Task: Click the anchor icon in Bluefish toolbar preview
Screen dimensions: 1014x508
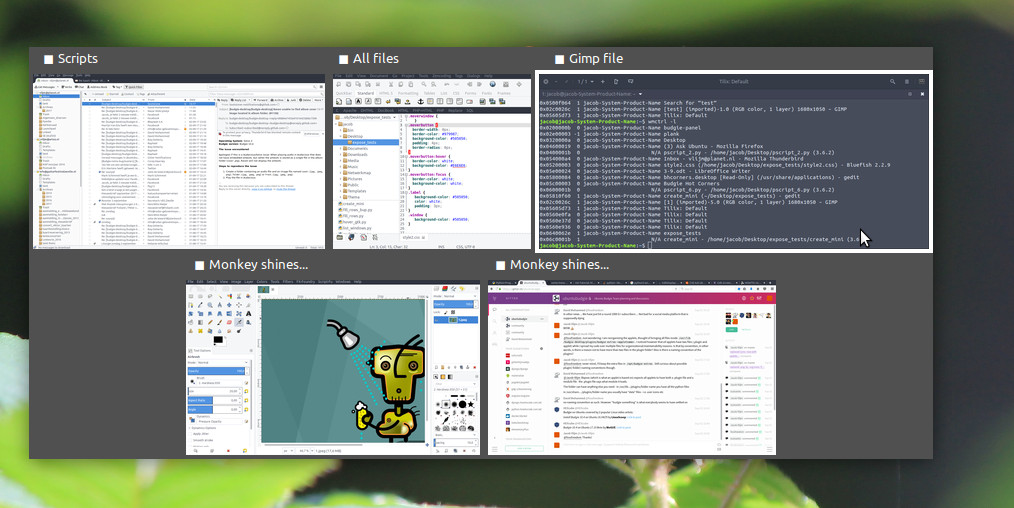Action: (420, 101)
